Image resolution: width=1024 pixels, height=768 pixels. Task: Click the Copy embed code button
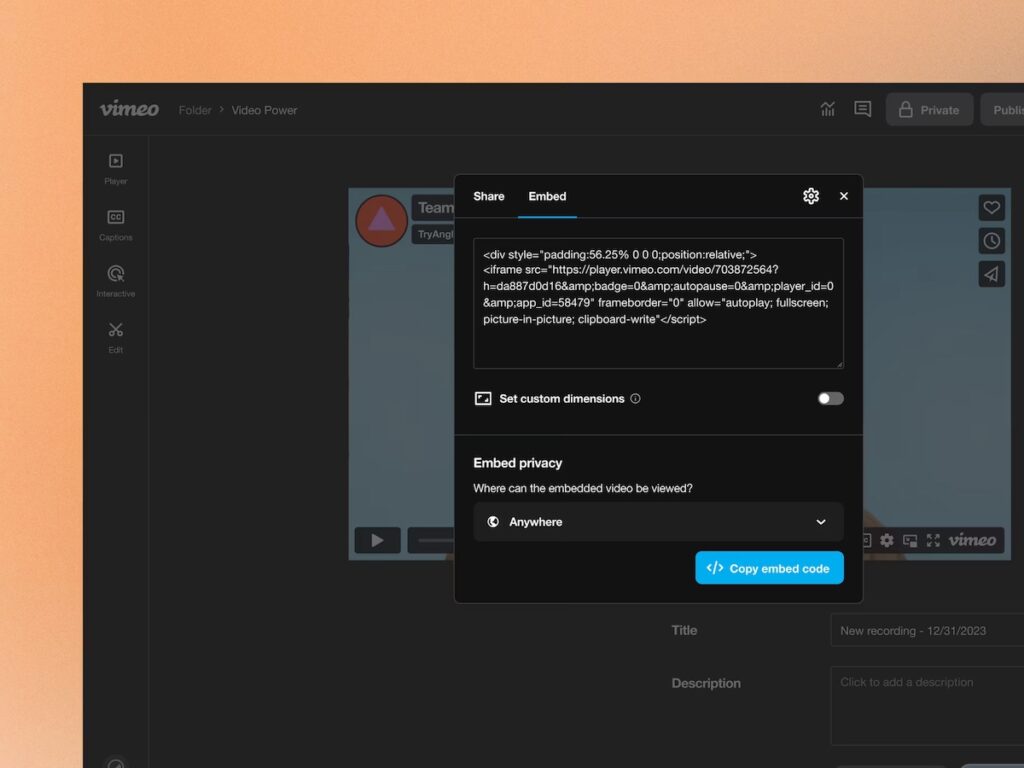pos(769,567)
